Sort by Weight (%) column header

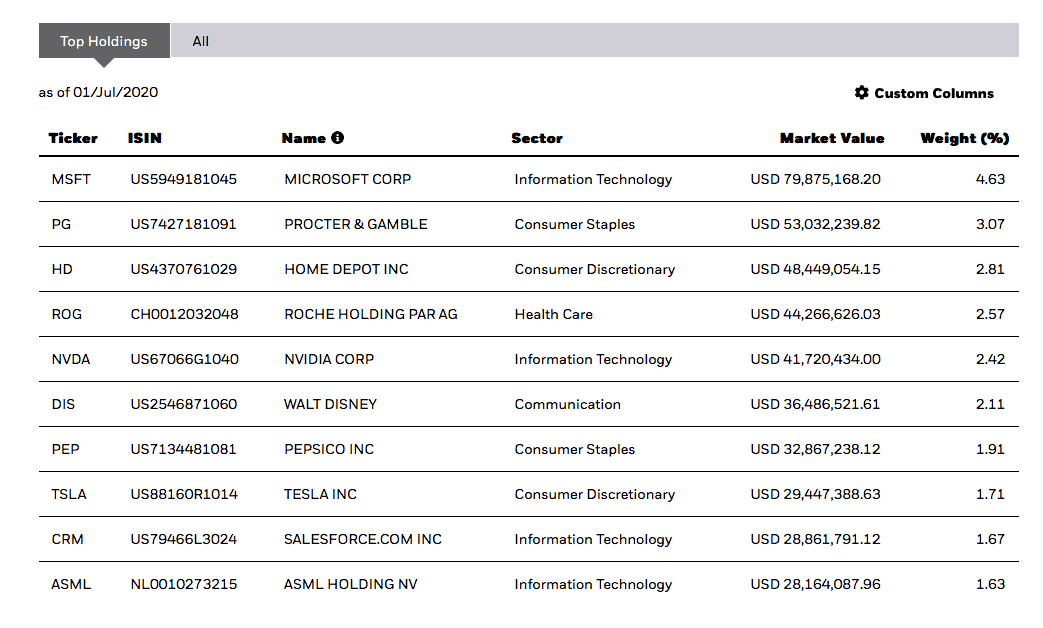click(x=964, y=138)
